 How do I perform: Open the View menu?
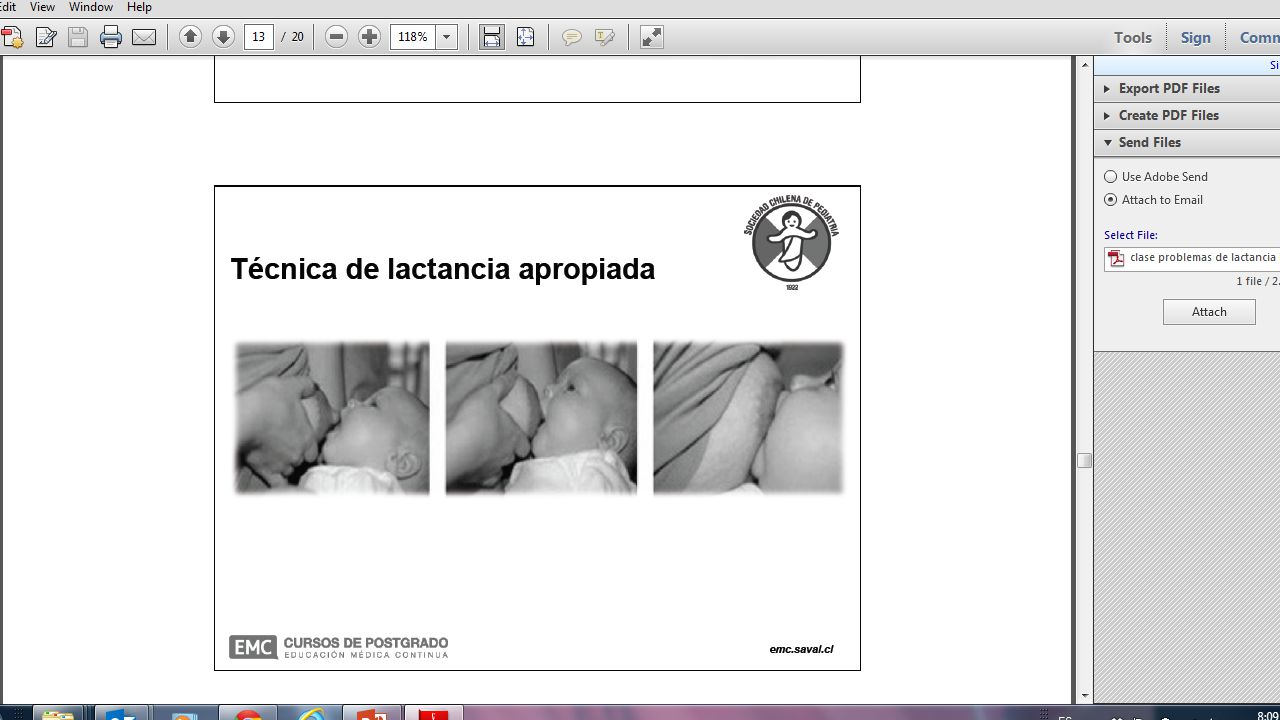pyautogui.click(x=42, y=7)
